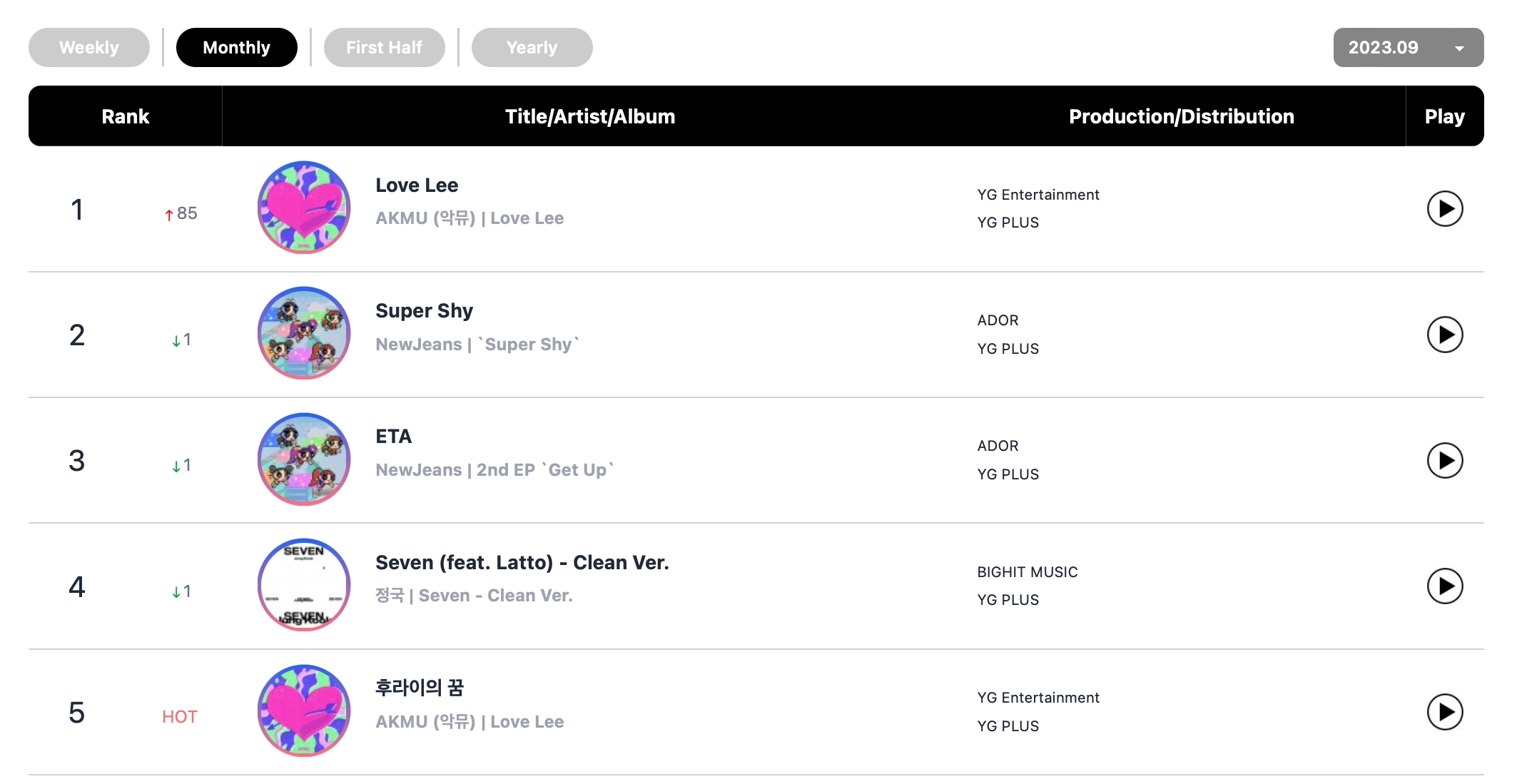The height and width of the screenshot is (784, 1517).
Task: Click the Production/Distribution column header
Action: click(1182, 116)
